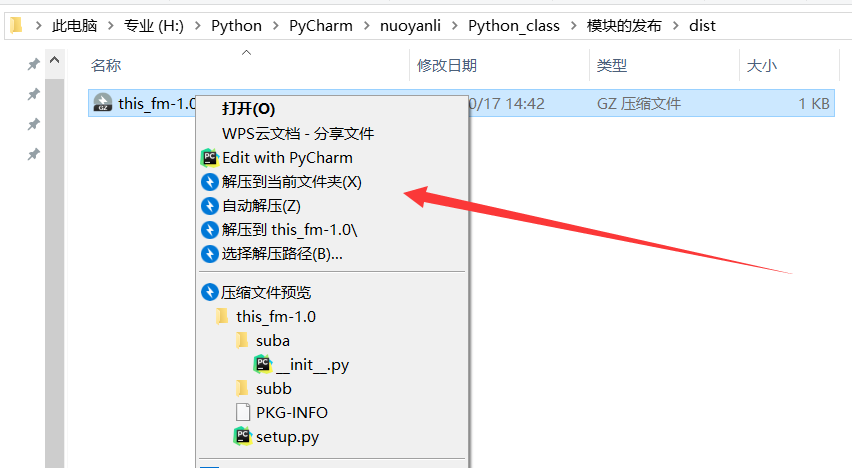Viewport: 852px width, 468px height.
Task: Click the PKG-INFO blank file icon
Action: [243, 413]
